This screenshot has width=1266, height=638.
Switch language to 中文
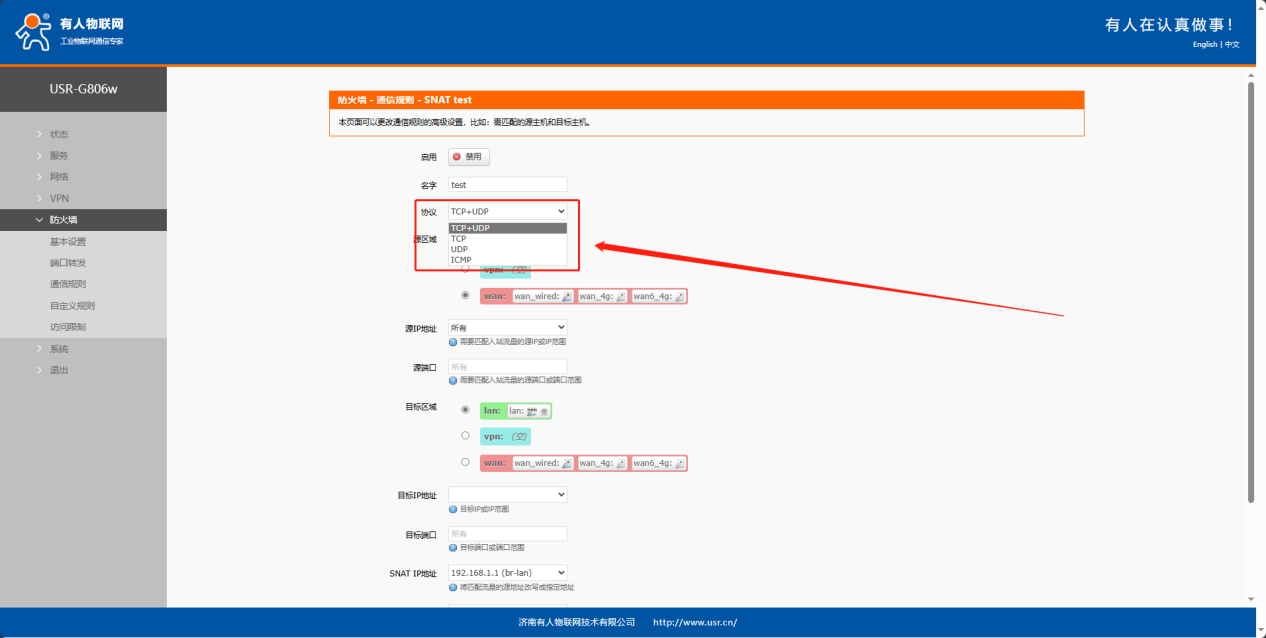(1232, 44)
